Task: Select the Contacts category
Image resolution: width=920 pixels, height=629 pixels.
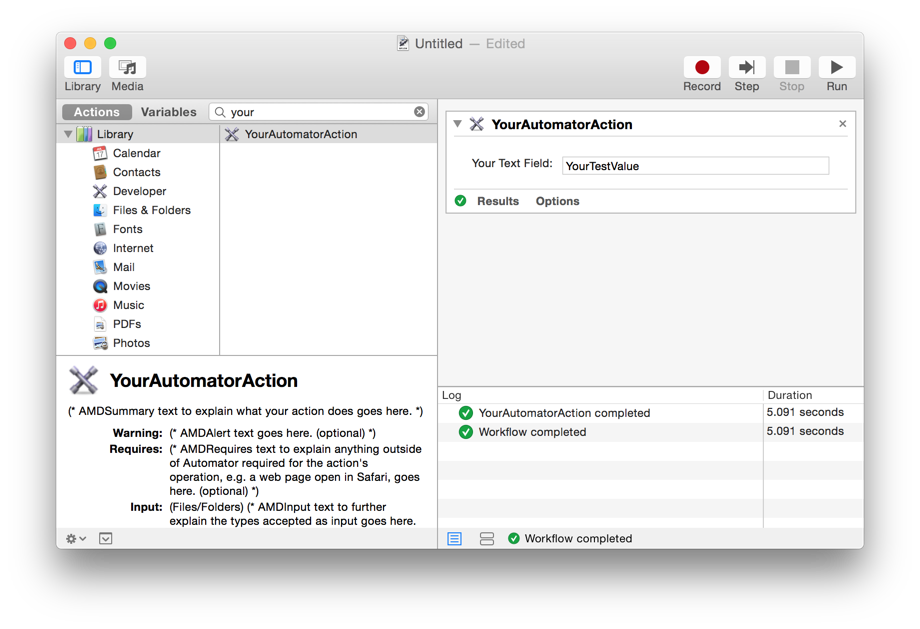Action: tap(137, 172)
